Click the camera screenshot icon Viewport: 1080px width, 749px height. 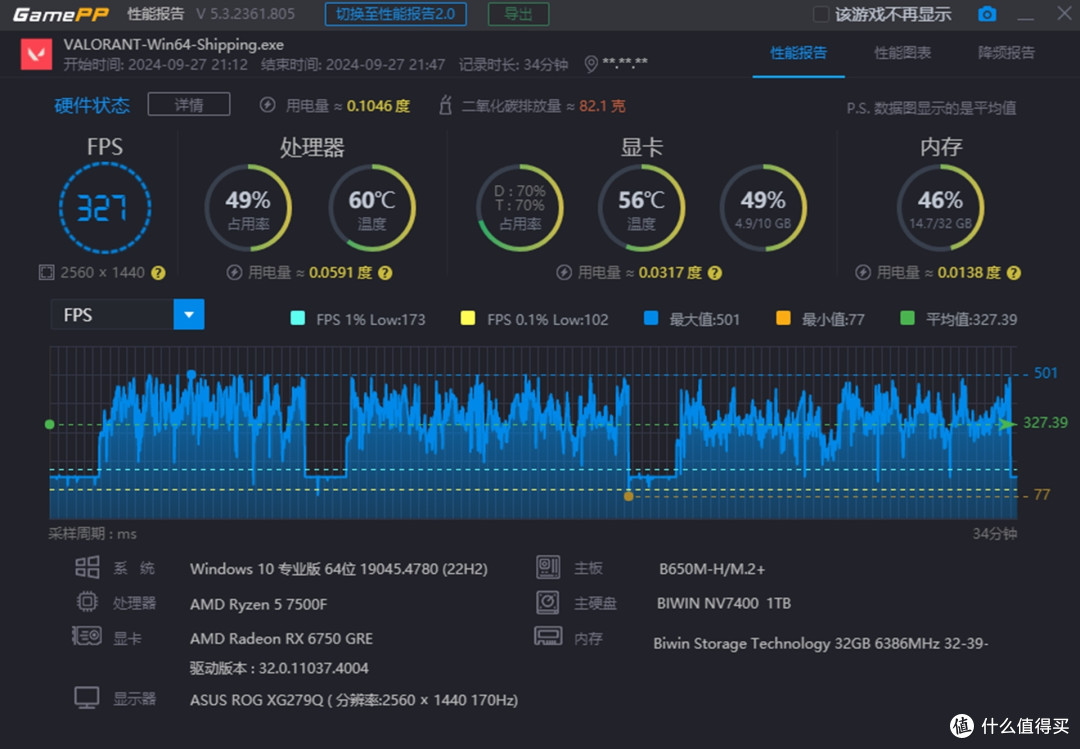coord(986,14)
